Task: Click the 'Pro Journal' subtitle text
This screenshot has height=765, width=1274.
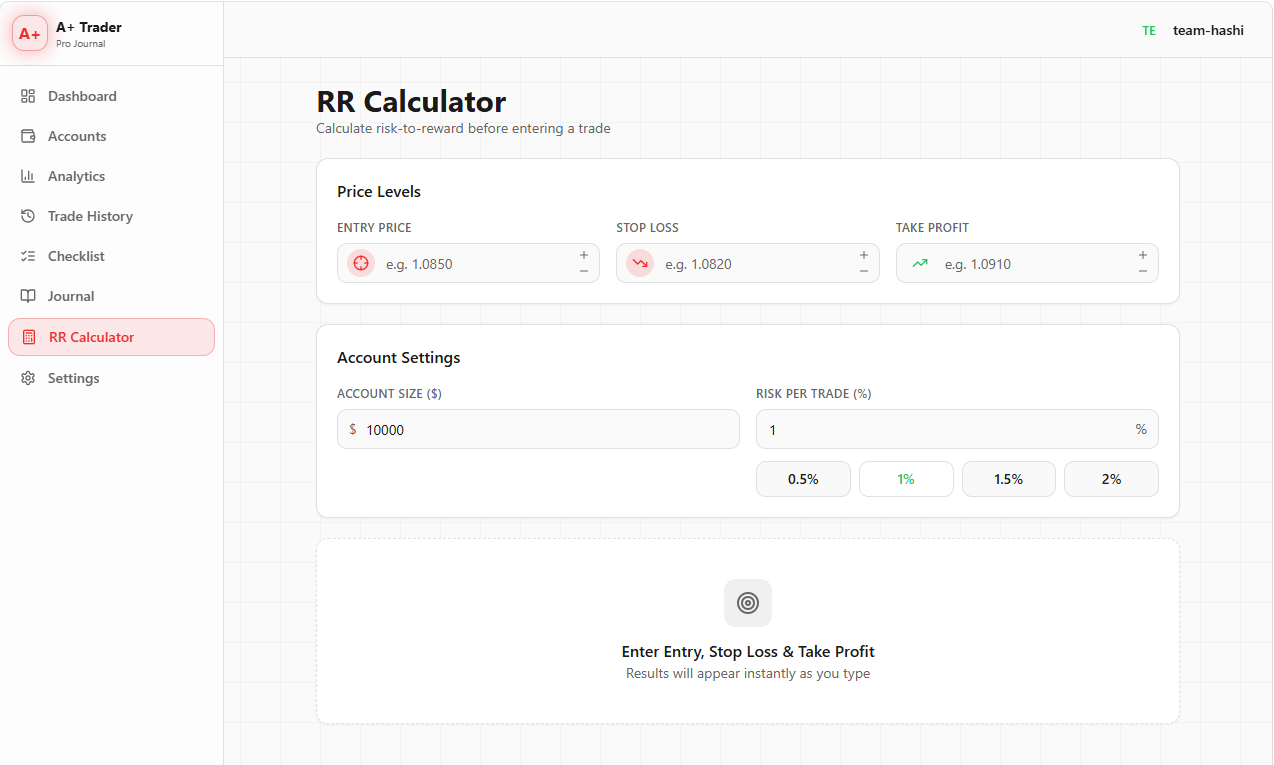Action: 81,44
